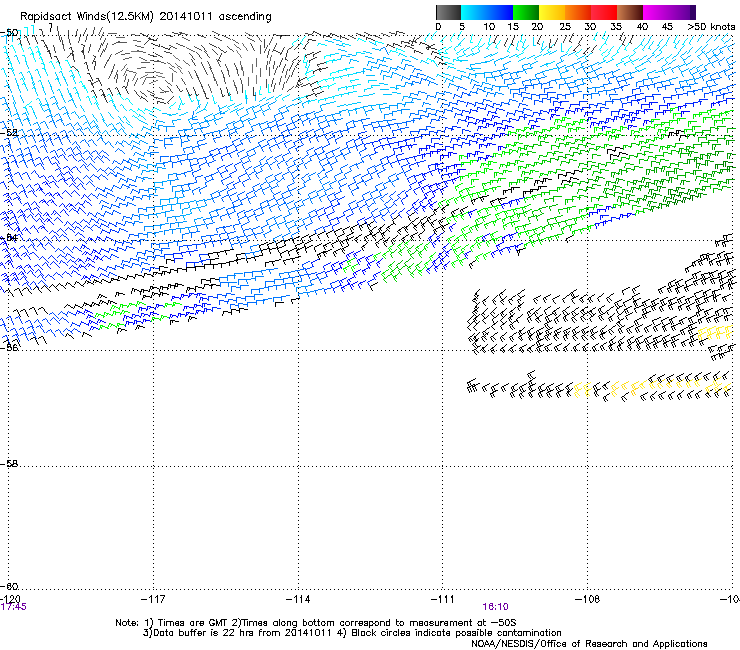The width and height of the screenshot is (740, 650).
Task: Click the '-60' latitude axis label
Action: (x=9, y=586)
